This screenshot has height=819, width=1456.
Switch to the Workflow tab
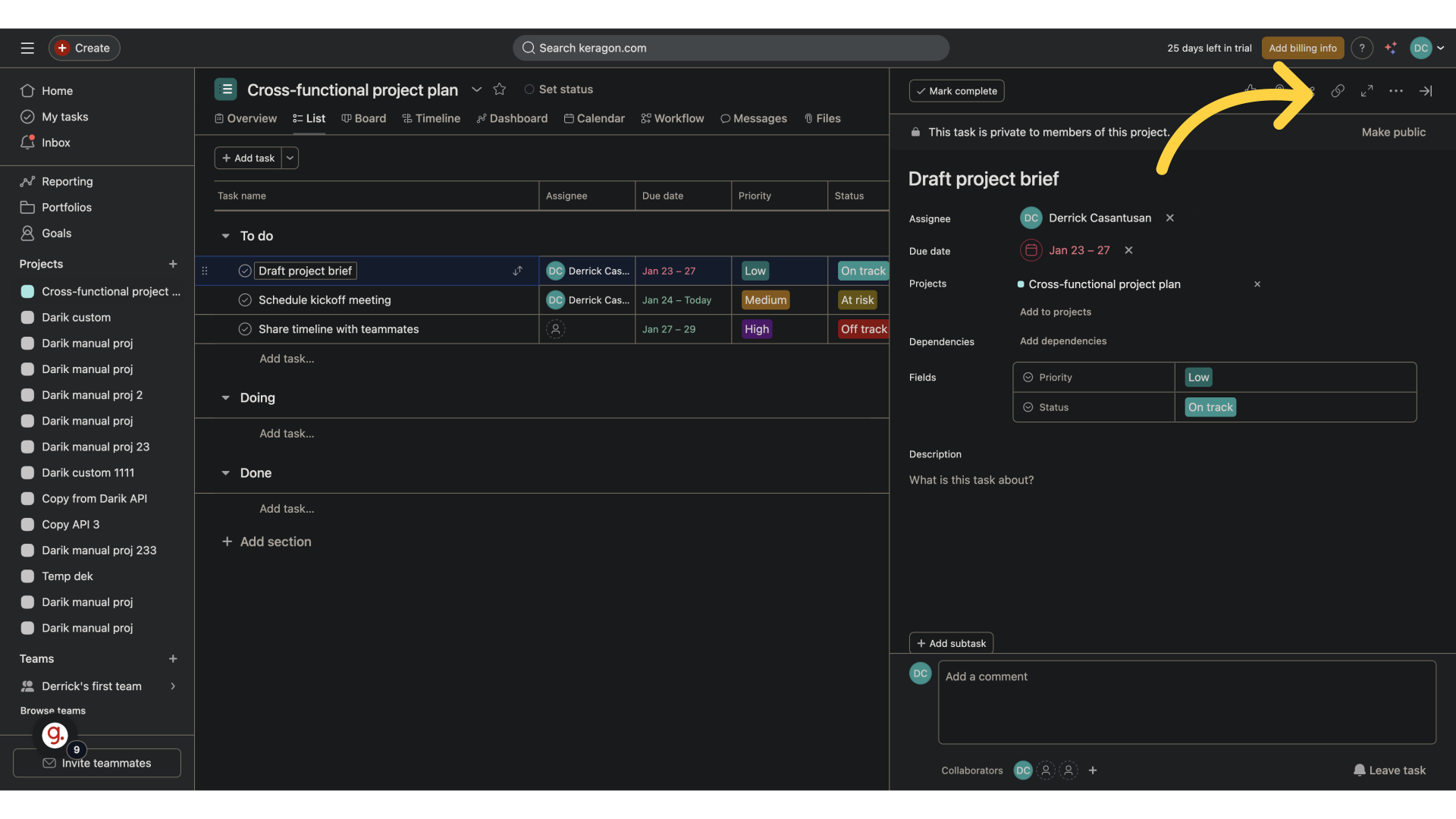[672, 118]
